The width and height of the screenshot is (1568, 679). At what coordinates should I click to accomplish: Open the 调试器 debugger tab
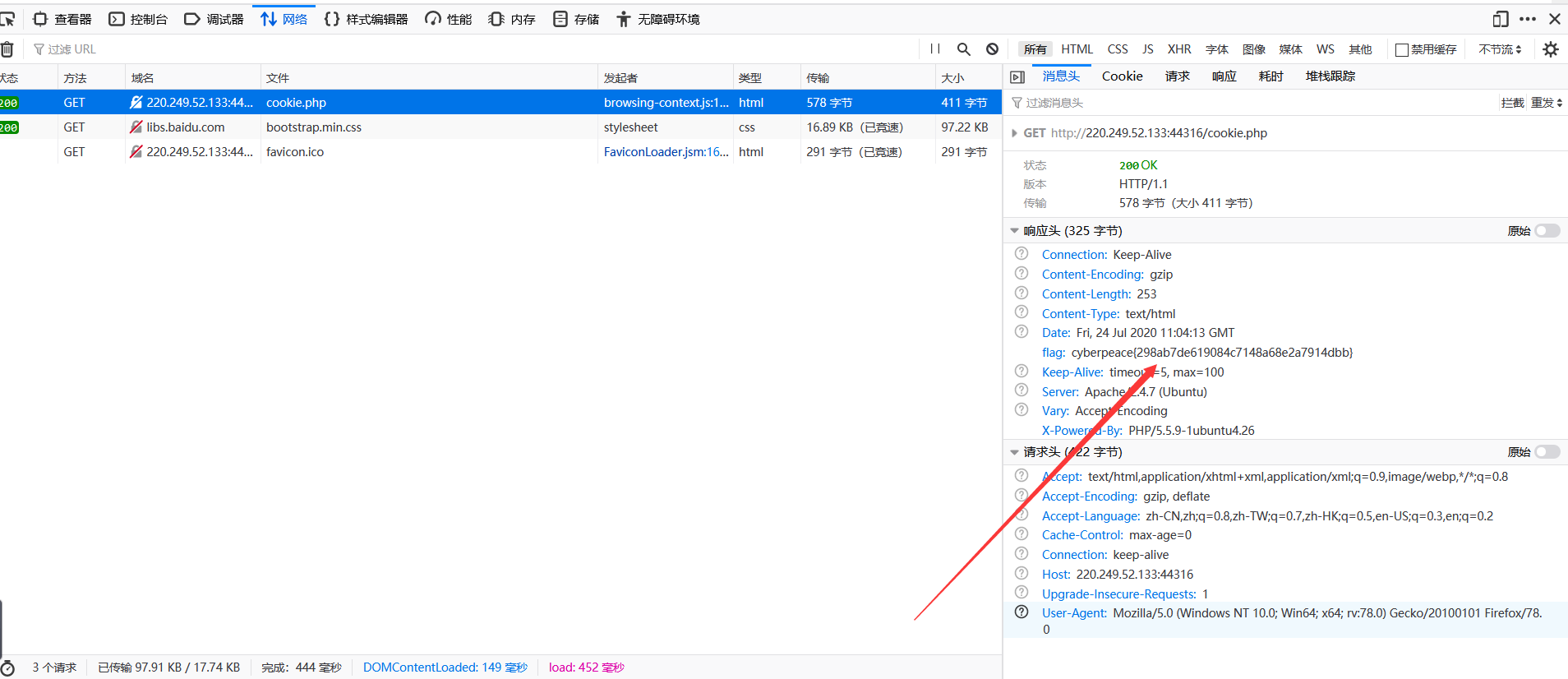coord(214,19)
